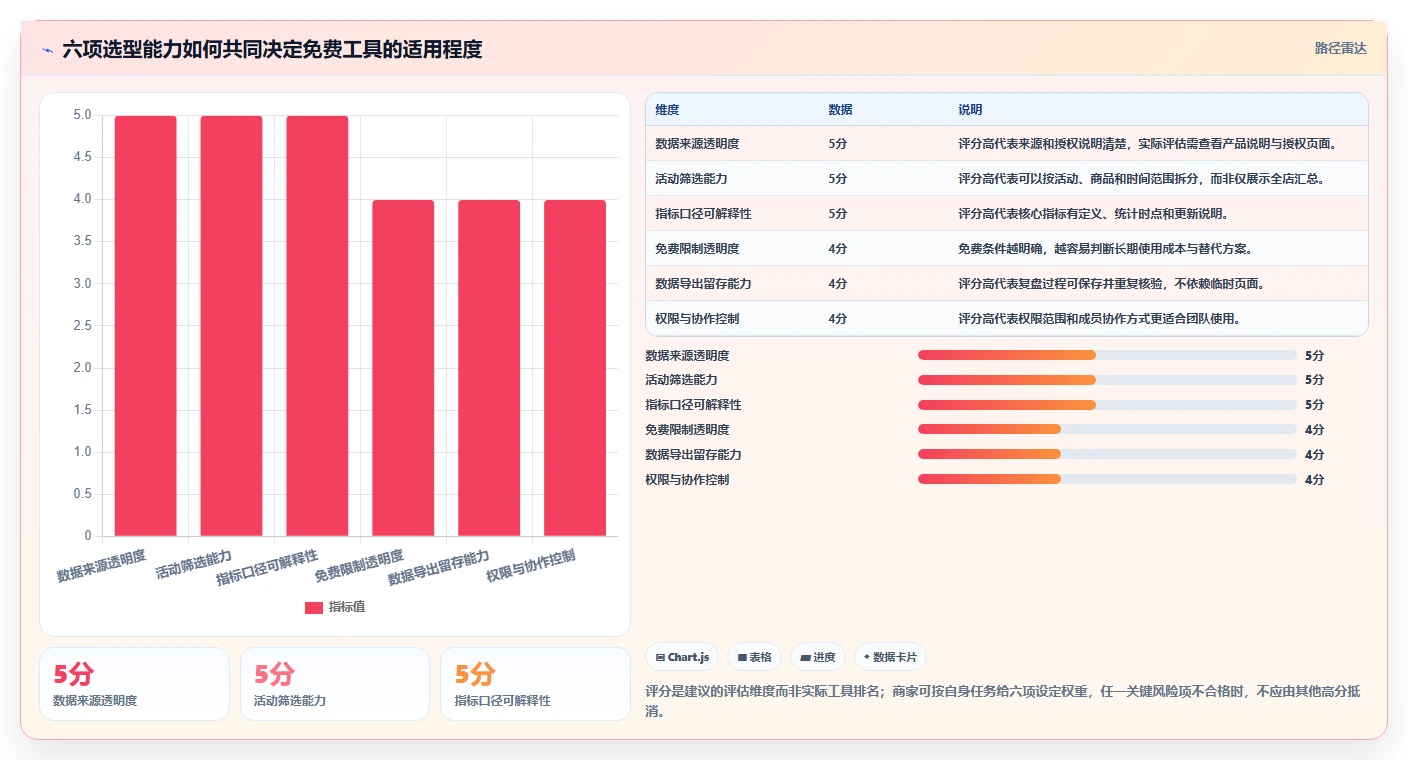
Task: Click description starting 免费条件越明确
Action: 1105,249
